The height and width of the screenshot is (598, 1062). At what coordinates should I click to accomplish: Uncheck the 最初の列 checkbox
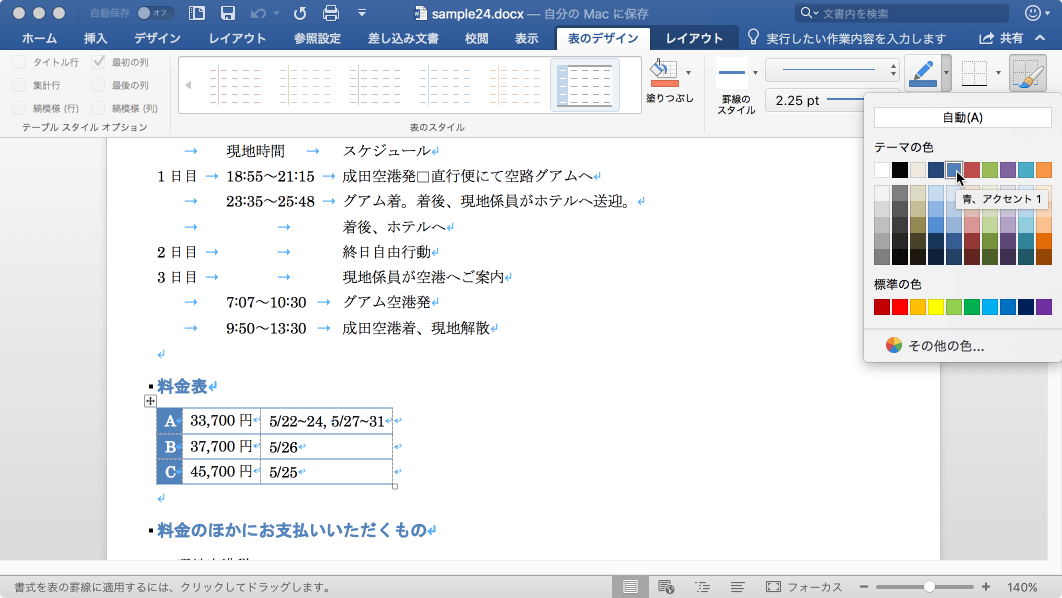pos(98,62)
